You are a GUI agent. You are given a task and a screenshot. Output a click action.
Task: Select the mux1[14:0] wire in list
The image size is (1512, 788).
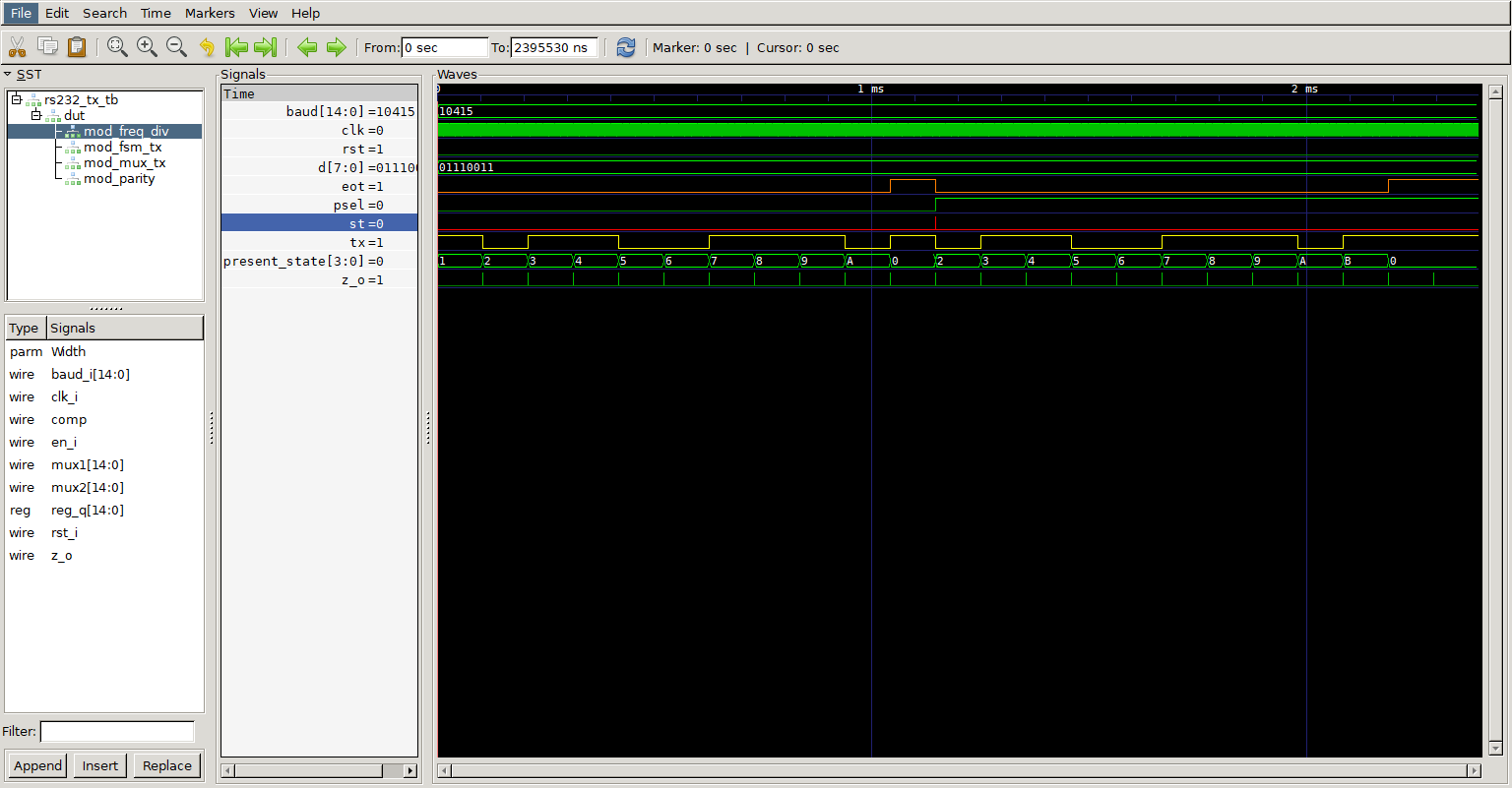[103, 464]
